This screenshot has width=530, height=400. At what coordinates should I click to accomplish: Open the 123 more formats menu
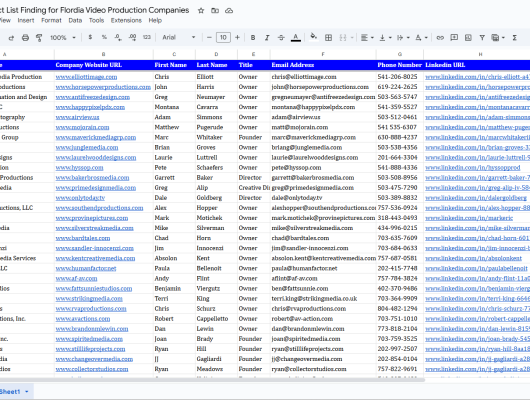pyautogui.click(x=147, y=37)
